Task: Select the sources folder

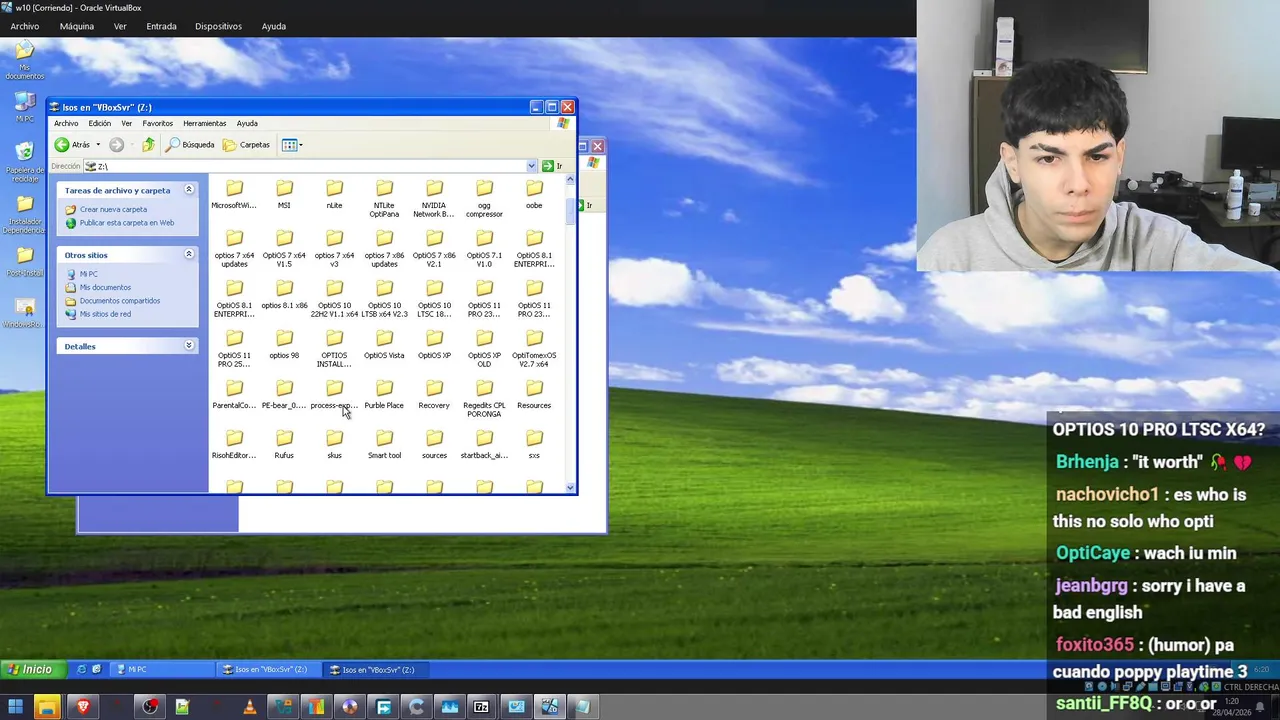Action: click(434, 444)
